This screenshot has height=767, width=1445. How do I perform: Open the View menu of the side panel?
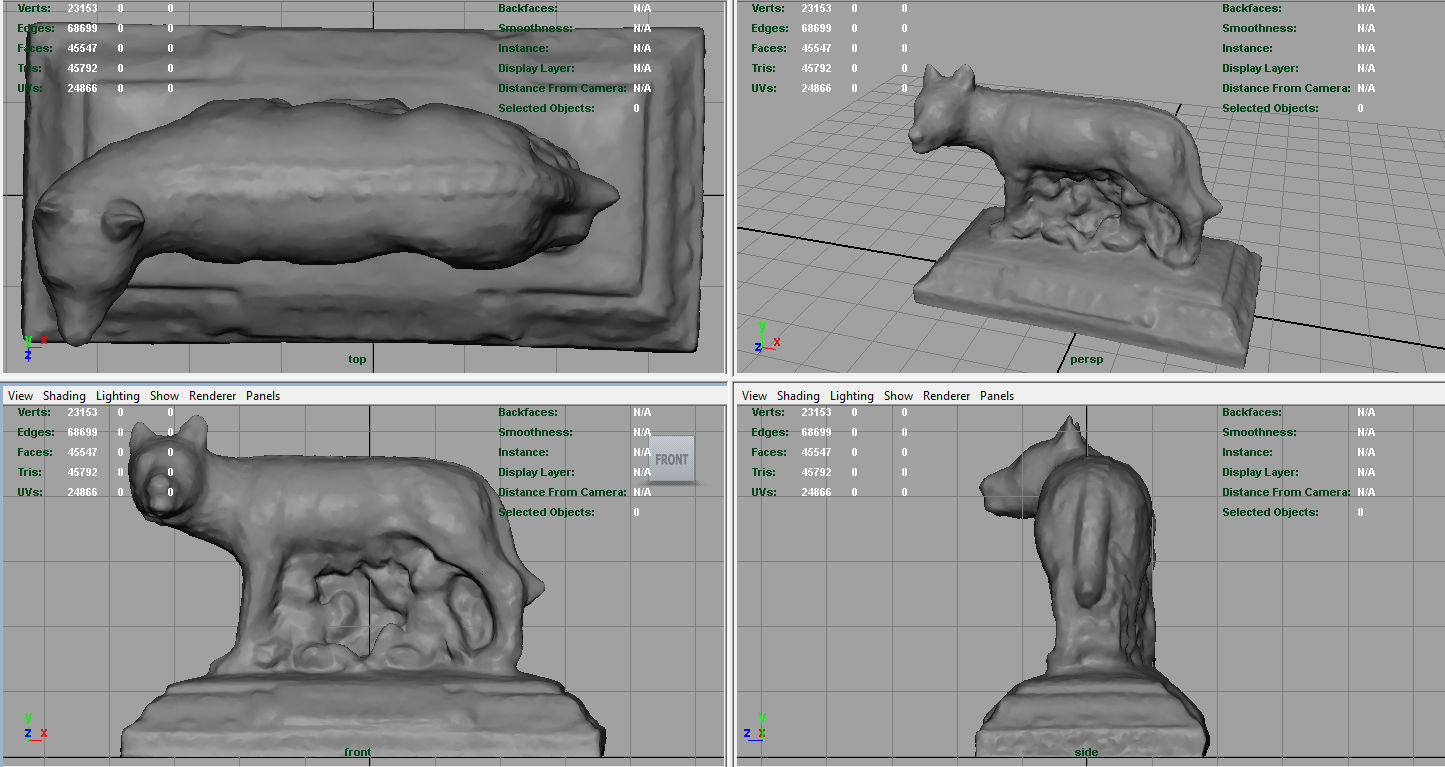pos(755,396)
